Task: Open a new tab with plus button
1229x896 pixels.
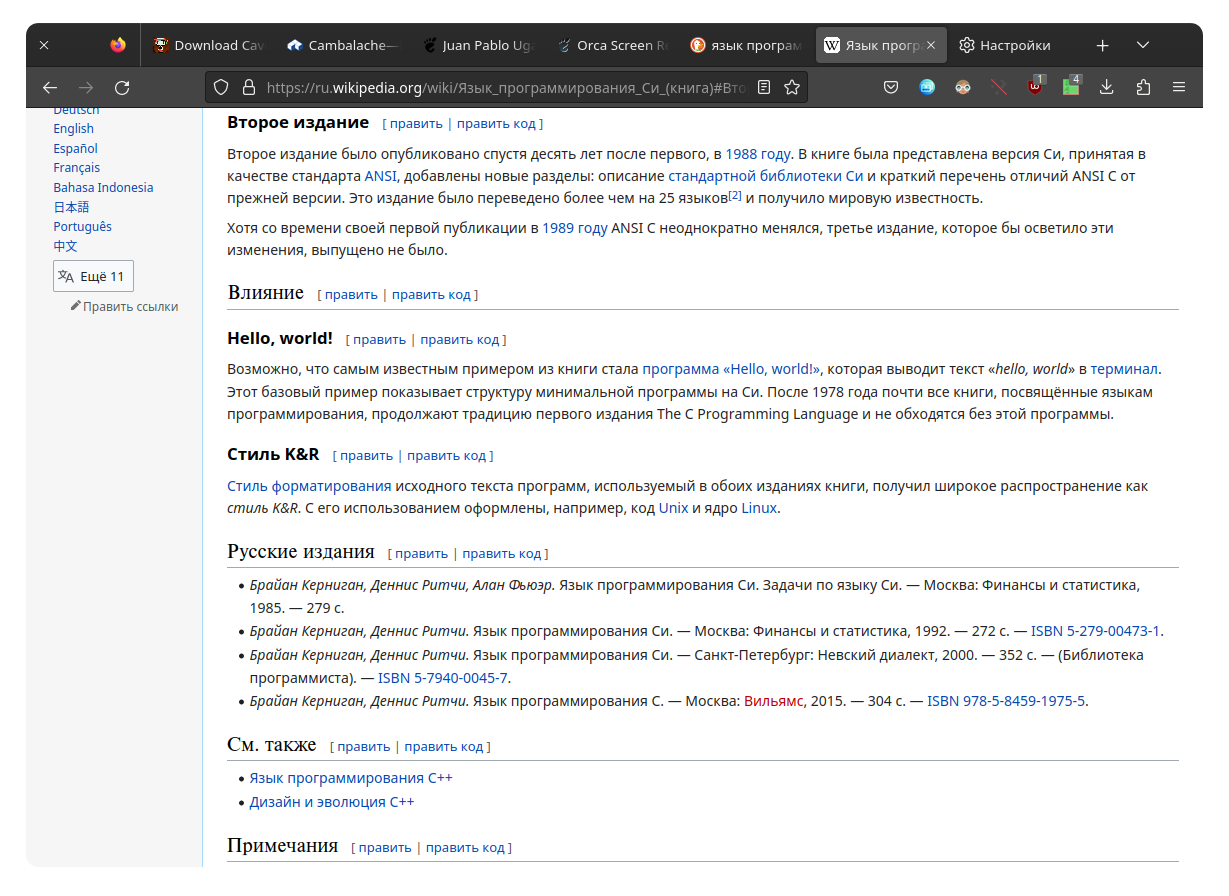Action: 1102,45
